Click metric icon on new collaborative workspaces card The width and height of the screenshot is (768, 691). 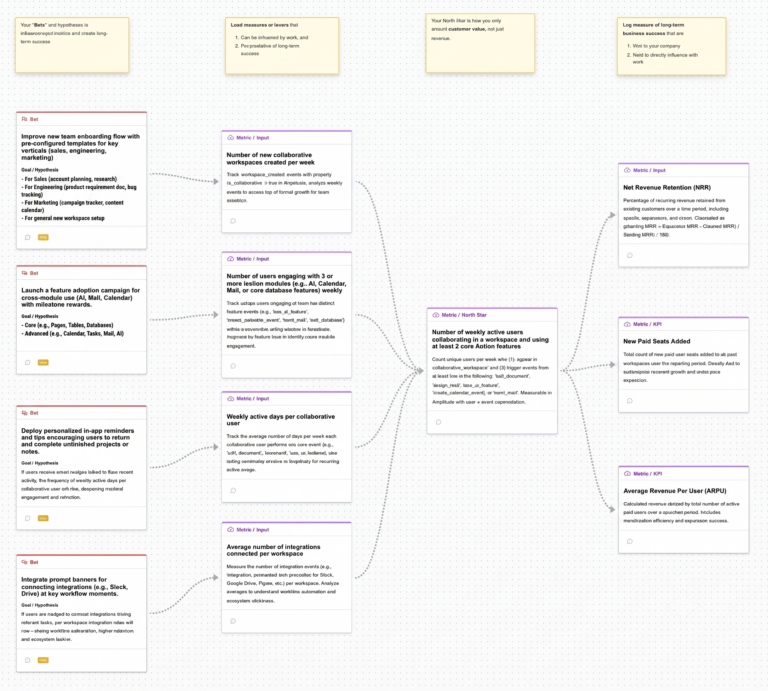coord(230,138)
